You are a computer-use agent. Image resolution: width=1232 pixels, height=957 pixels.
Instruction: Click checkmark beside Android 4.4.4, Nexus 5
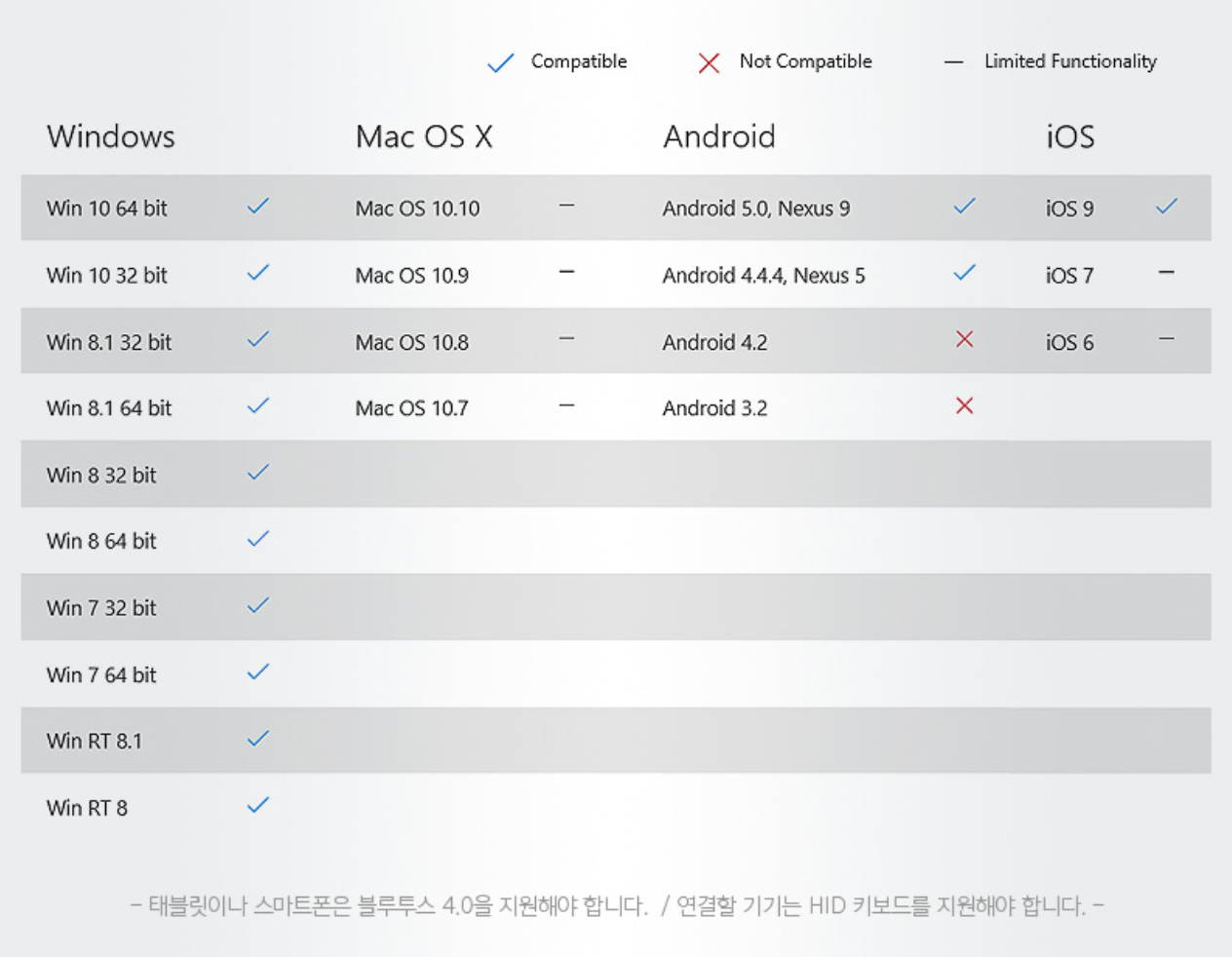[964, 273]
